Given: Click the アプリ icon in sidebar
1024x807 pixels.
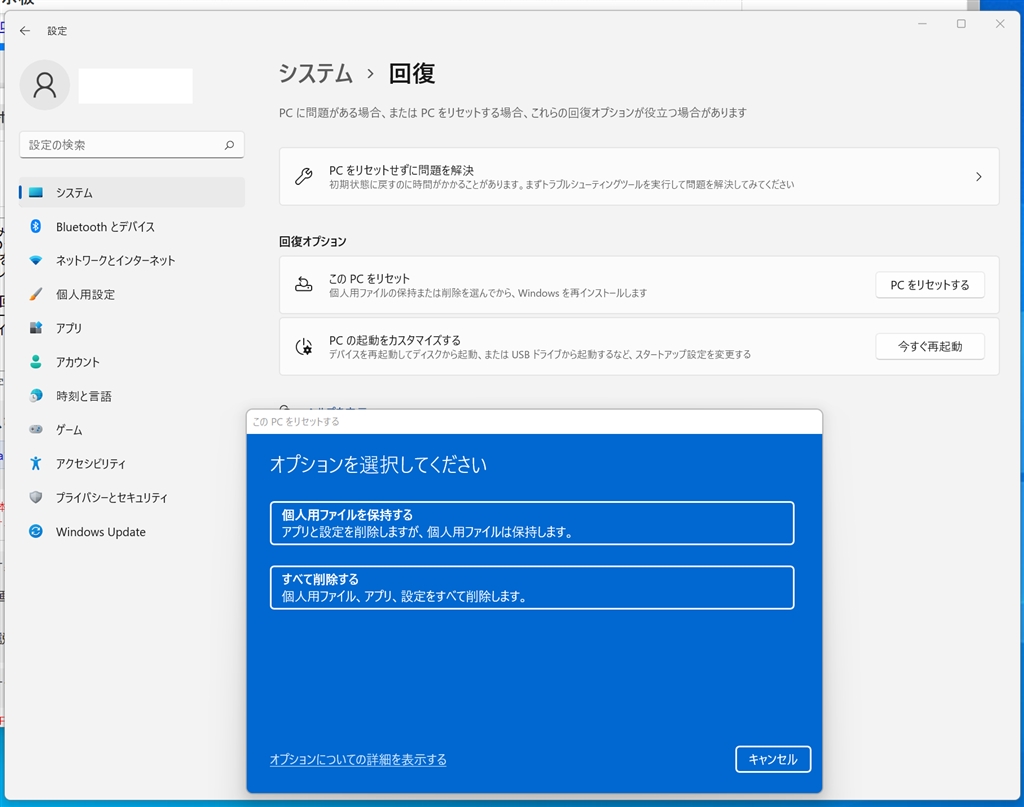Looking at the screenshot, I should [36, 328].
